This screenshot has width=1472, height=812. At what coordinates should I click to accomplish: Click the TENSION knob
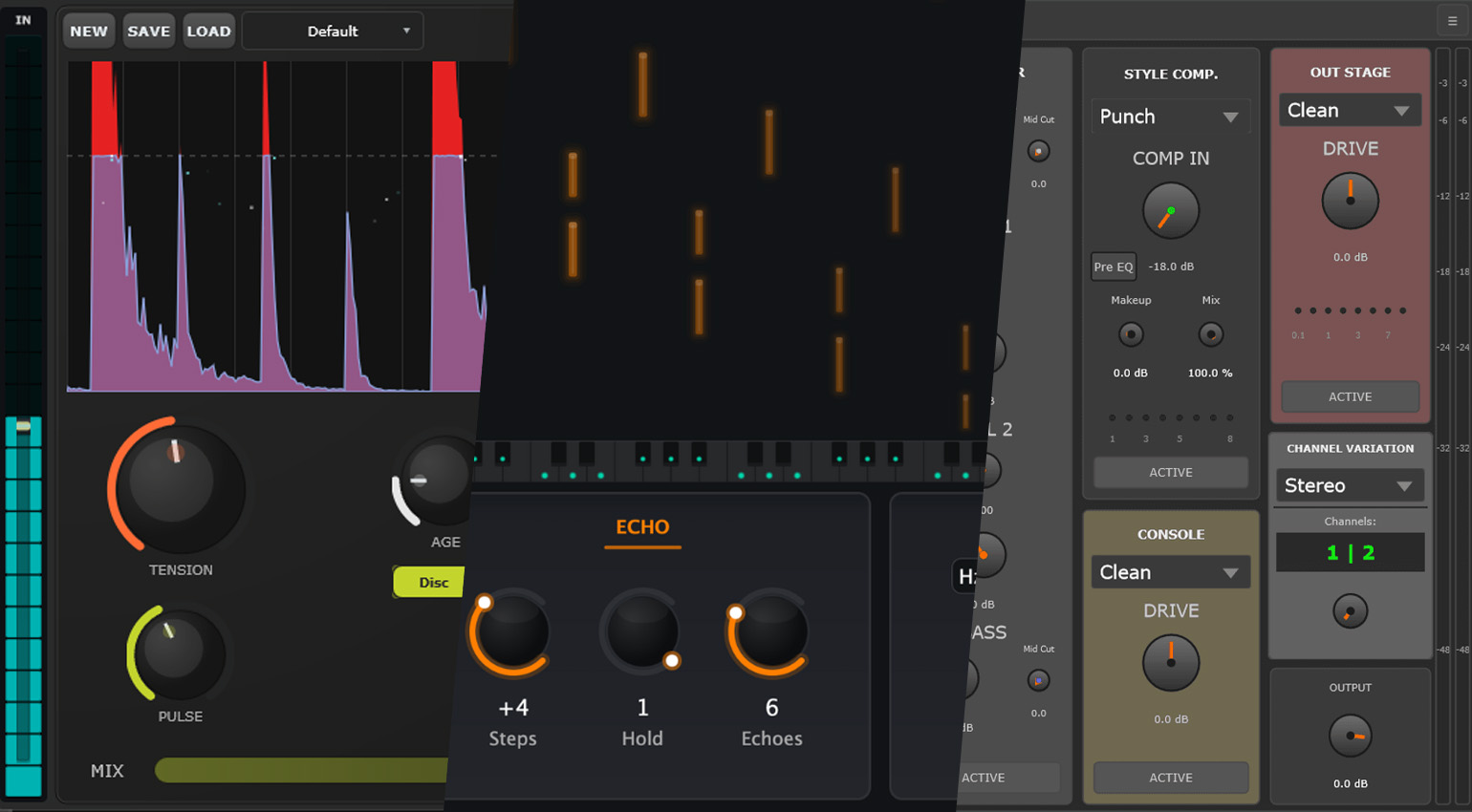coord(175,486)
